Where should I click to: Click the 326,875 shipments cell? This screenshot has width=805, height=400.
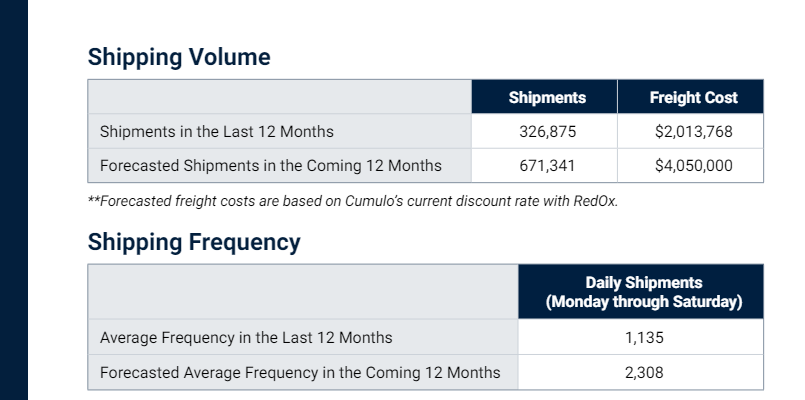(x=545, y=131)
